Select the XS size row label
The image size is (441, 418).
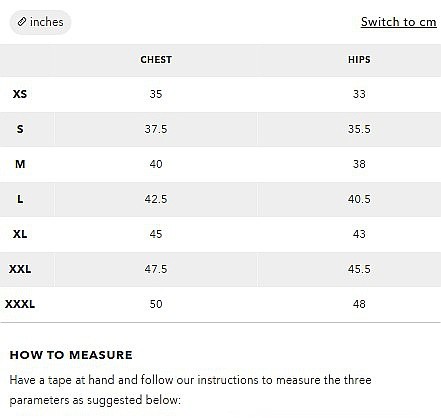click(x=20, y=94)
